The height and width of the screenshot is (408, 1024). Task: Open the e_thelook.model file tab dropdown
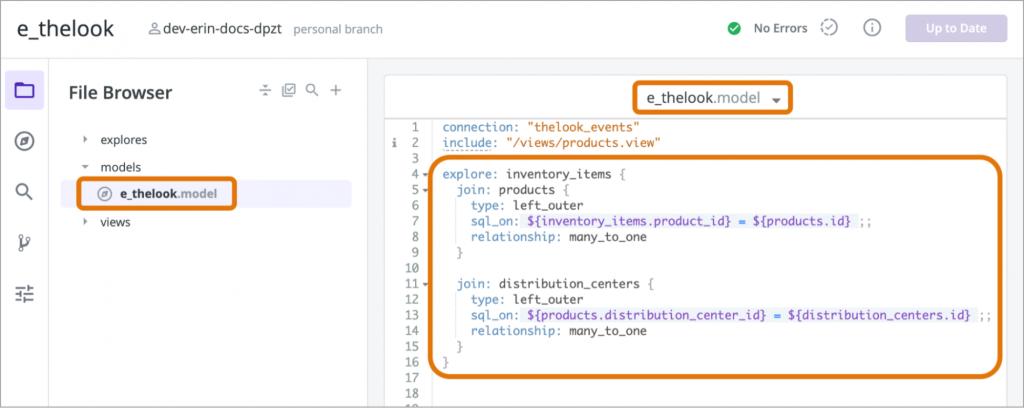click(x=776, y=99)
